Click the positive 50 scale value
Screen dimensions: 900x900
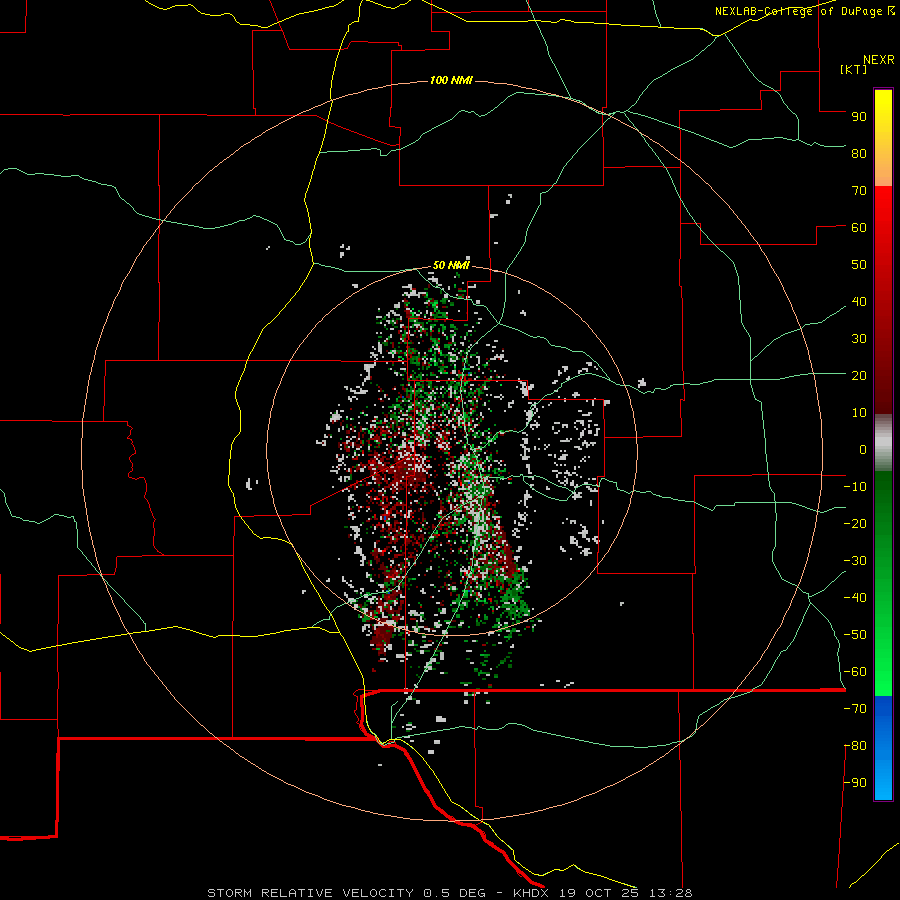(859, 265)
